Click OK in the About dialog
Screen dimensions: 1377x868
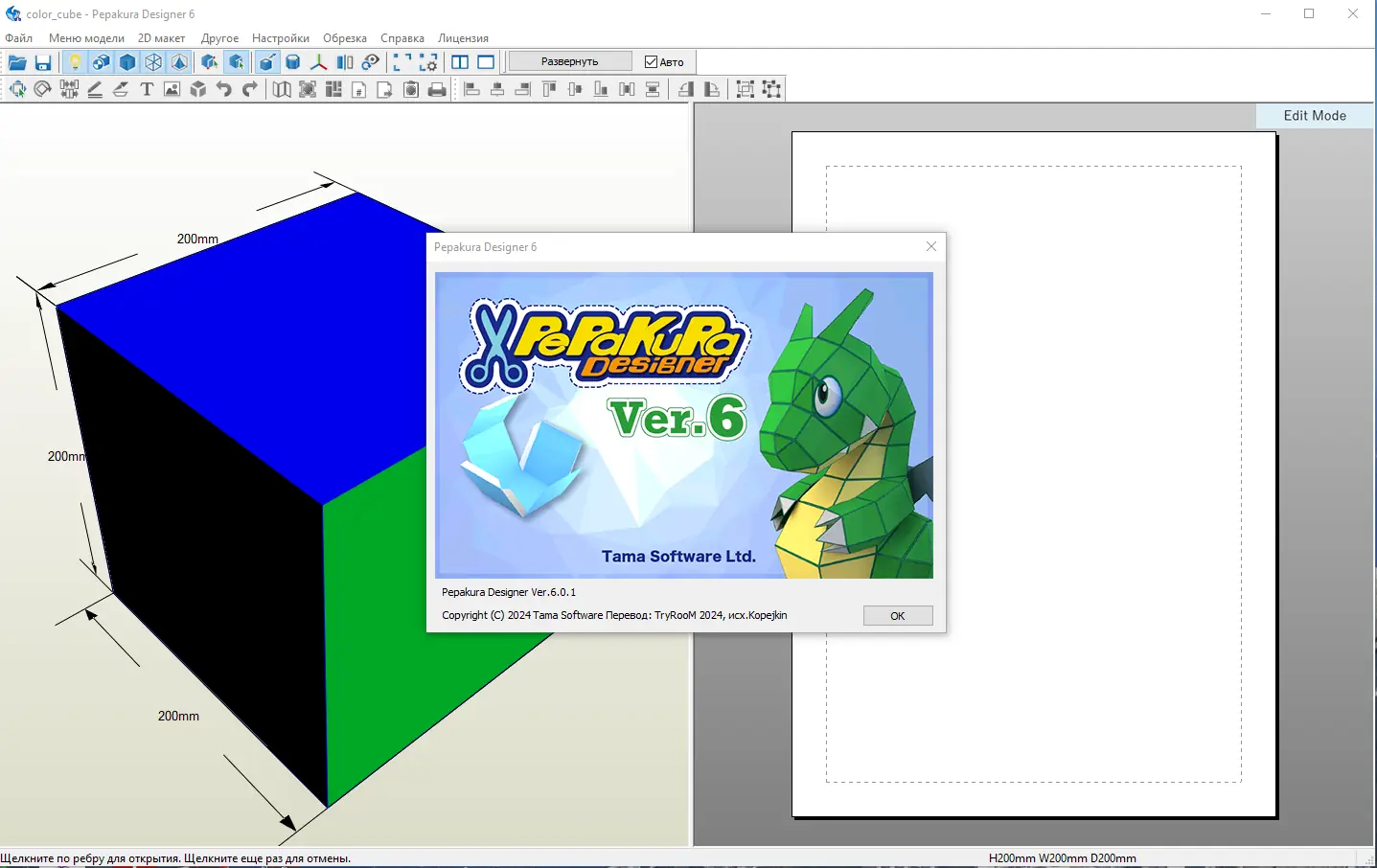898,616
